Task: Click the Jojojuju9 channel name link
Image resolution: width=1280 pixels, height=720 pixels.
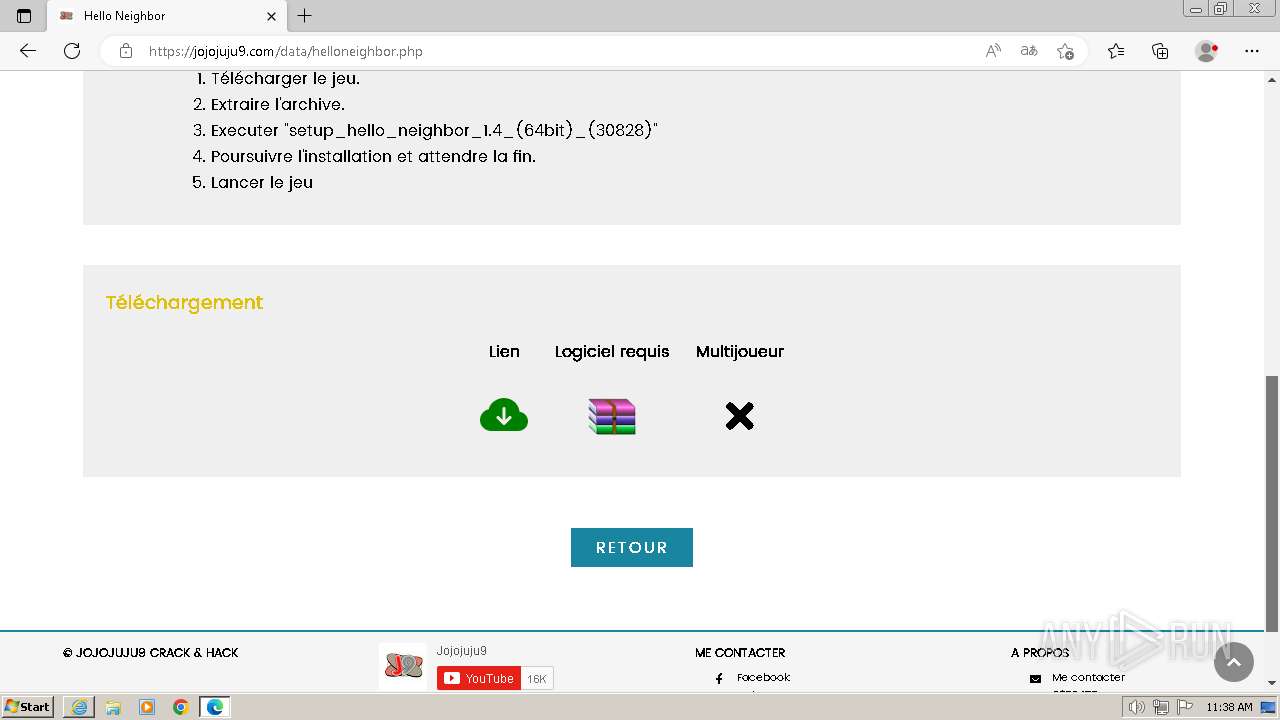Action: pos(461,651)
